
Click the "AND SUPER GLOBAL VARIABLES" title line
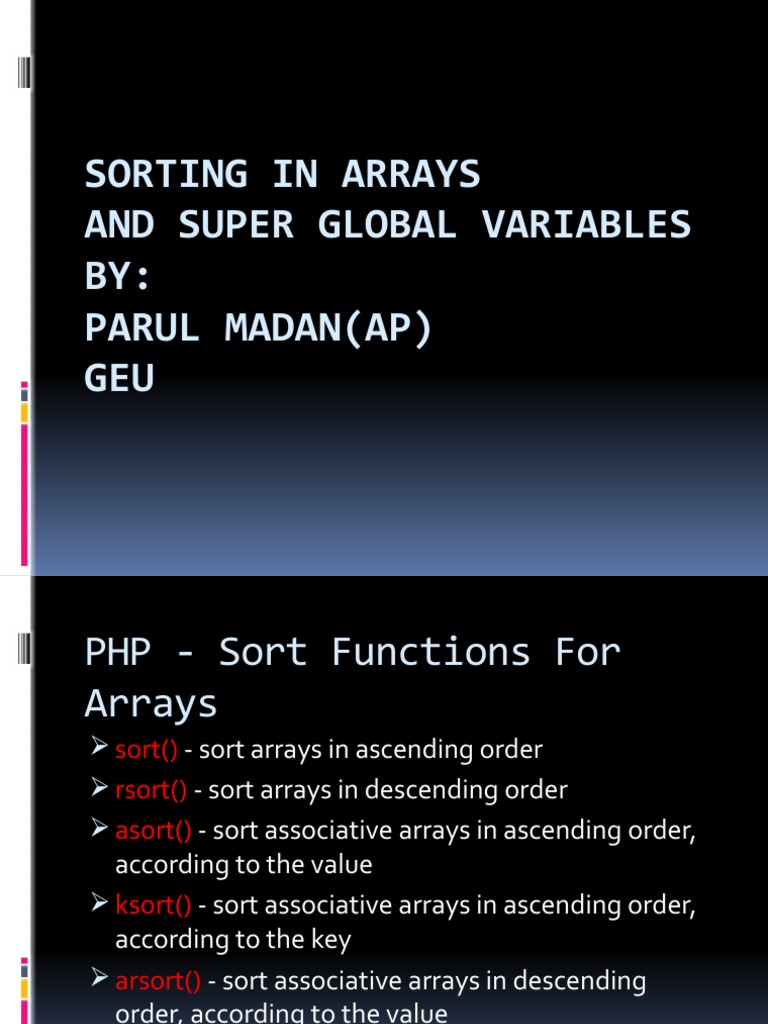point(388,225)
